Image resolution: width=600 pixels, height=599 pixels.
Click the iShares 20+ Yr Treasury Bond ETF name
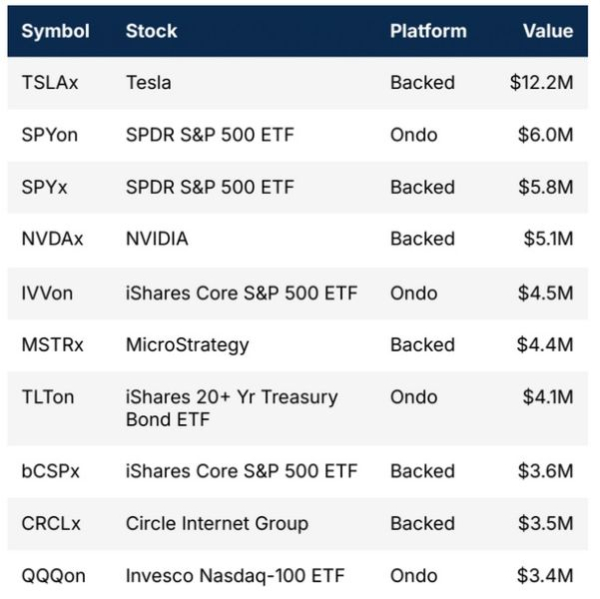click(231, 408)
